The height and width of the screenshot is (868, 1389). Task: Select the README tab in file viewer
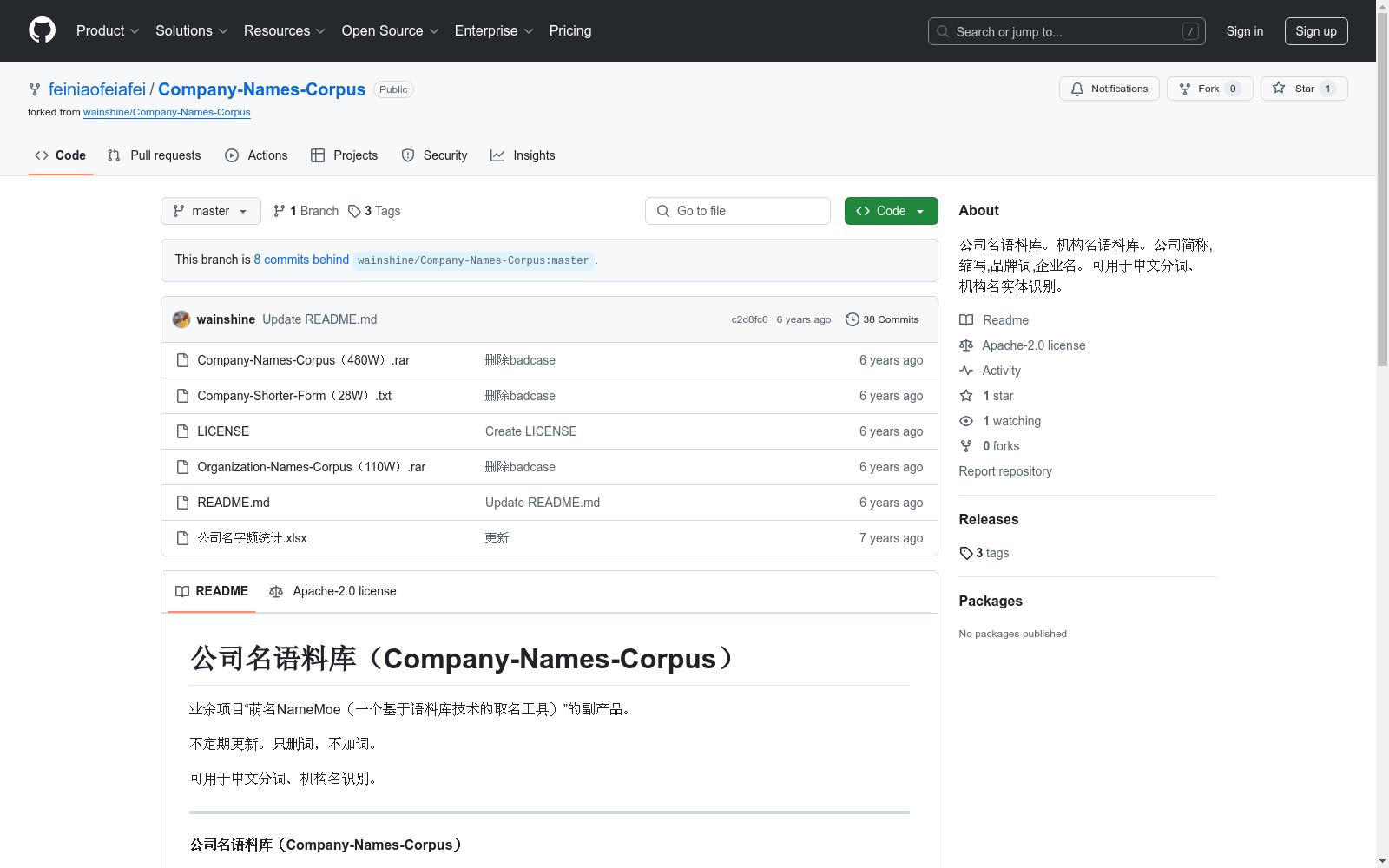pyautogui.click(x=212, y=591)
